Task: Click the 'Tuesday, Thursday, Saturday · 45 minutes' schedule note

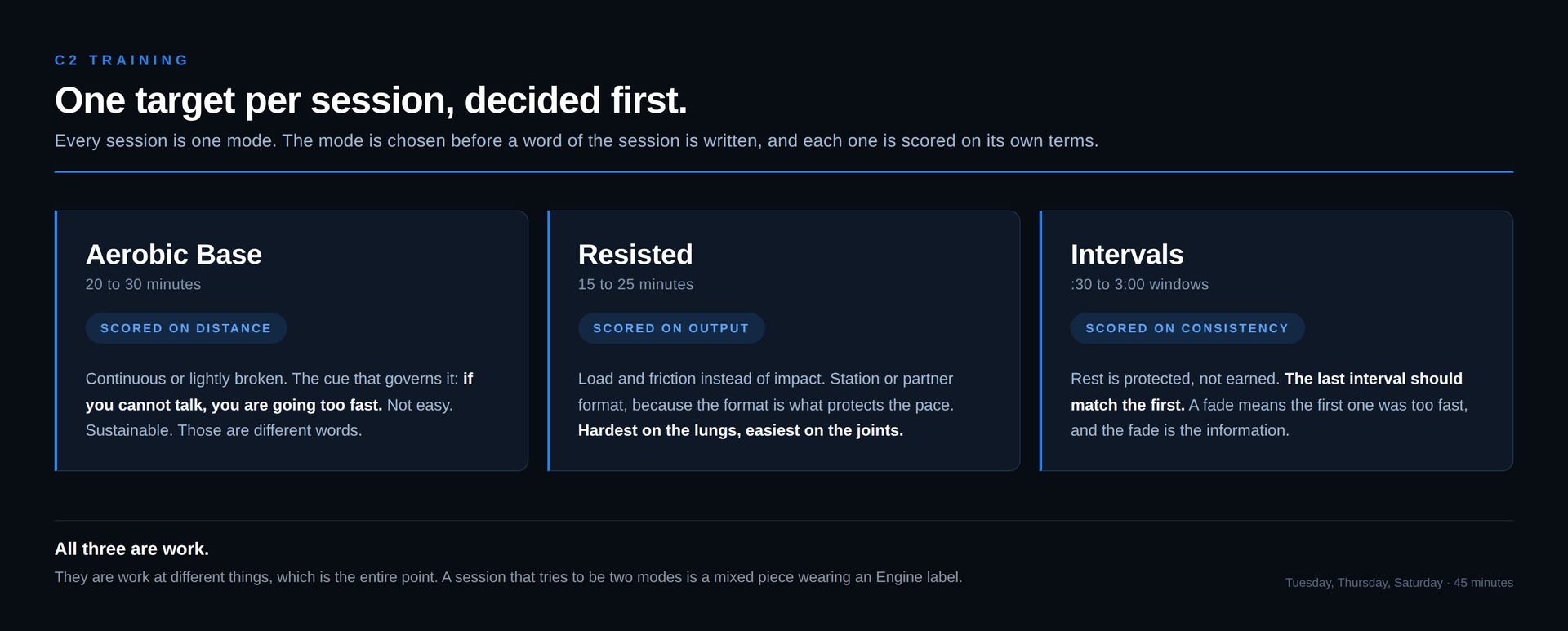Action: [x=1399, y=583]
